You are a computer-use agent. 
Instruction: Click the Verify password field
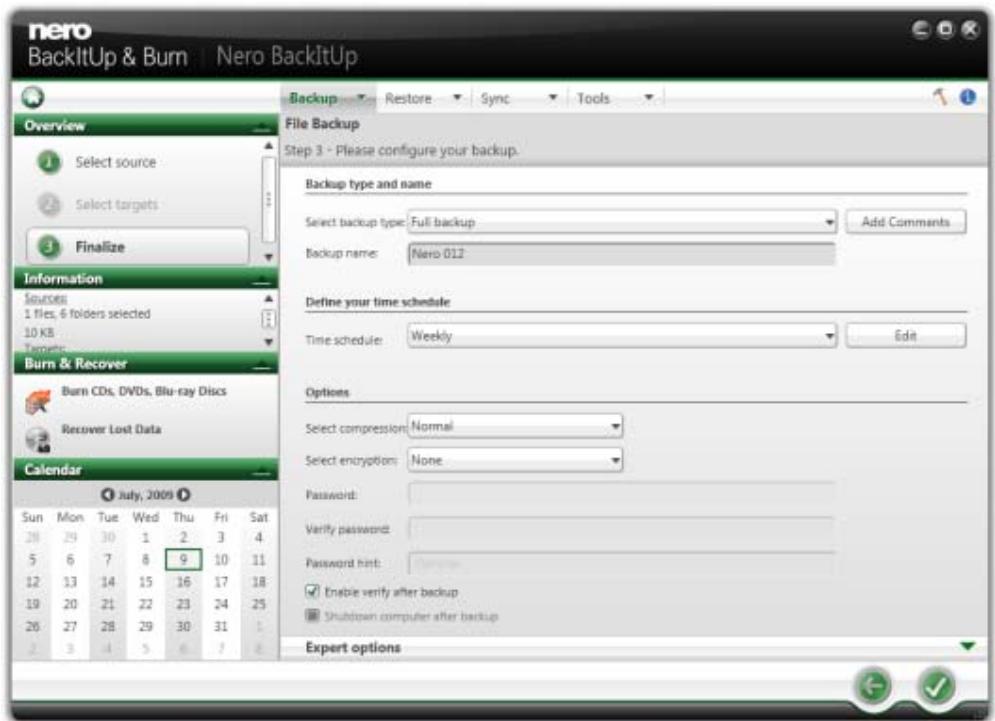tap(621, 529)
